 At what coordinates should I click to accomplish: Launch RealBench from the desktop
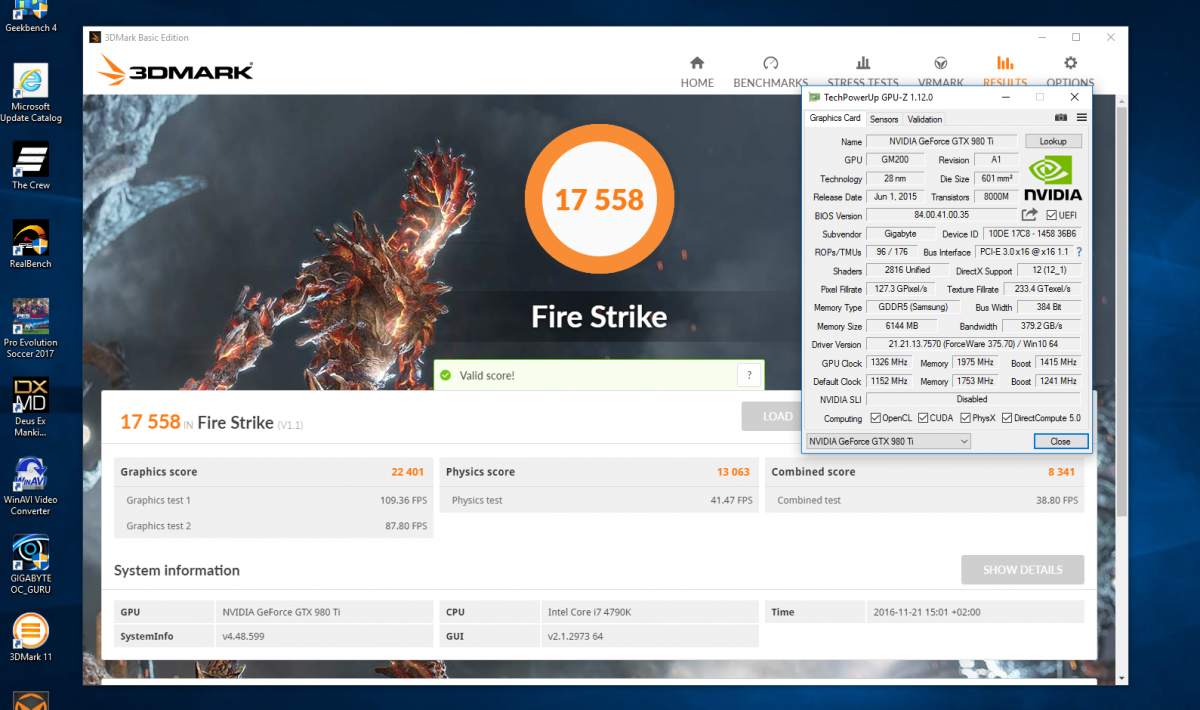[x=31, y=245]
